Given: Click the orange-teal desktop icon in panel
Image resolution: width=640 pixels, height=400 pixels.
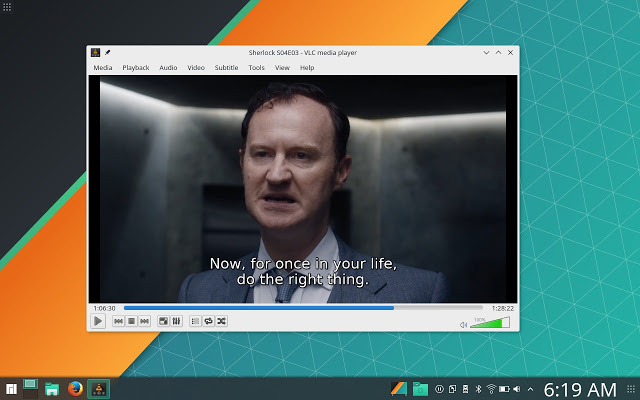Looking at the screenshot, I should [399, 389].
